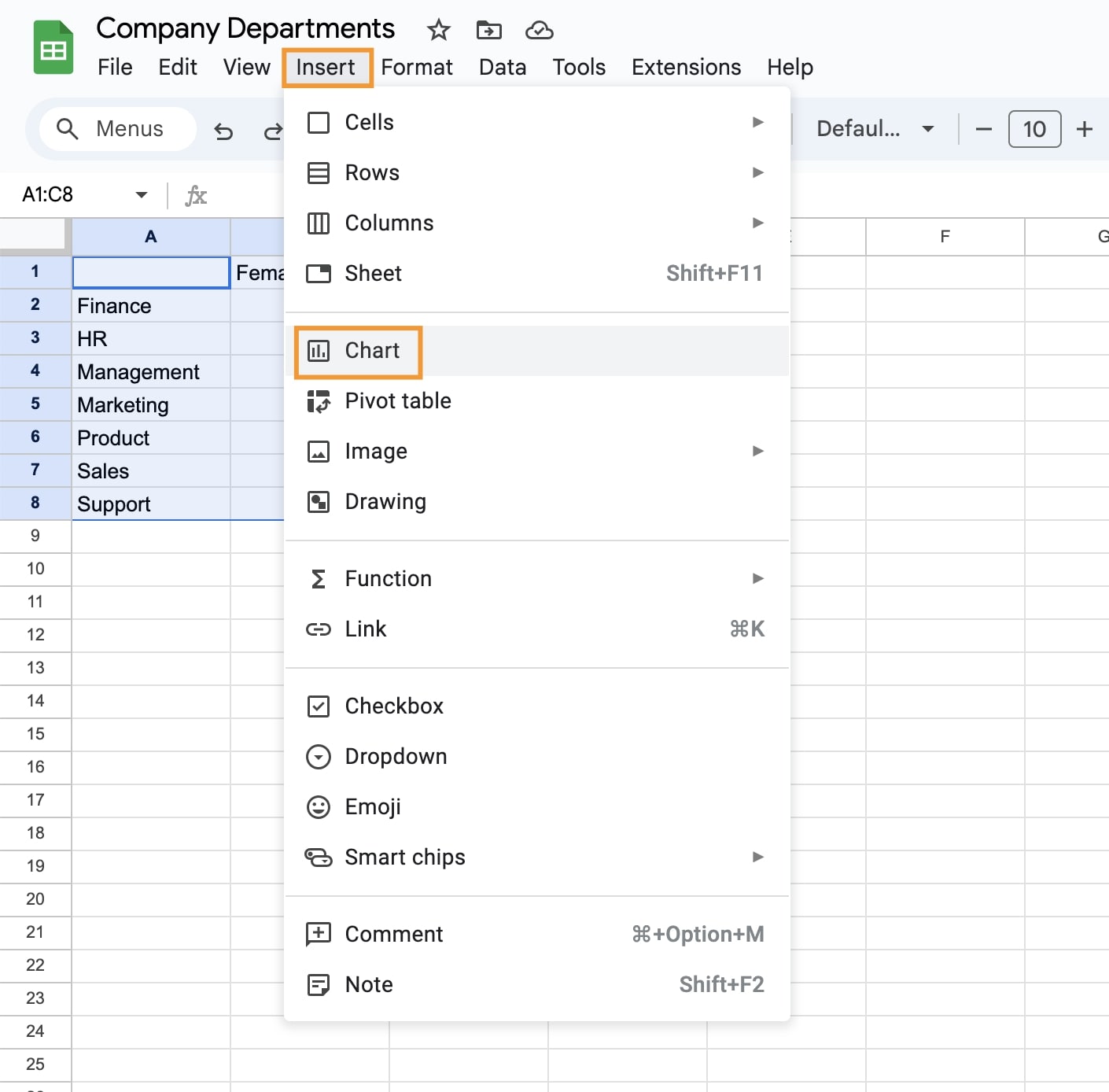Screen dimensions: 1109x1092
Task: Click the undo arrow icon
Action: point(223,131)
